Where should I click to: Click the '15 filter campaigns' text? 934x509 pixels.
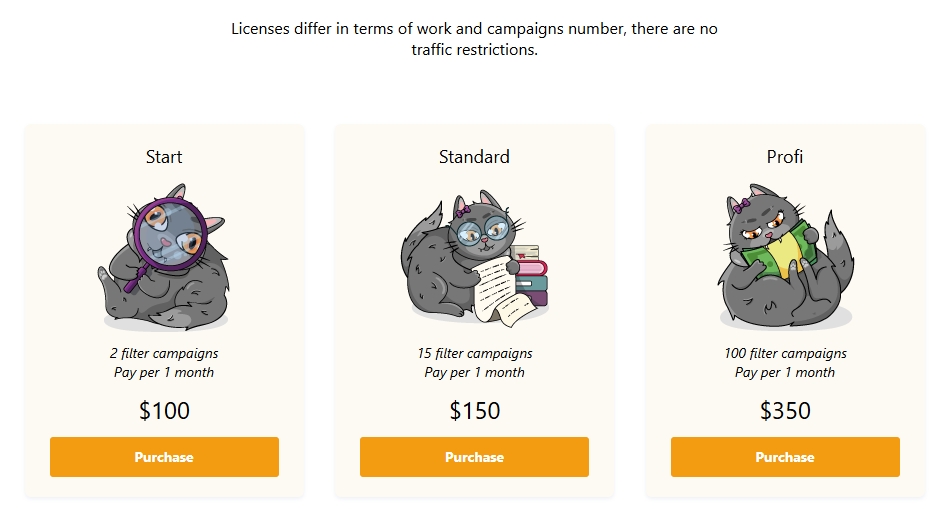(475, 354)
